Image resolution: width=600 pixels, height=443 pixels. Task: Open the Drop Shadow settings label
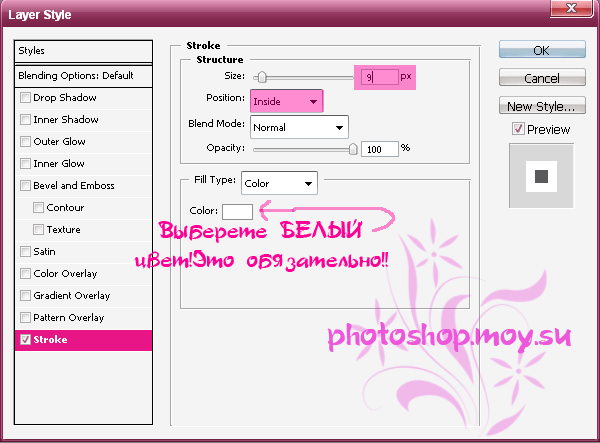coord(65,98)
